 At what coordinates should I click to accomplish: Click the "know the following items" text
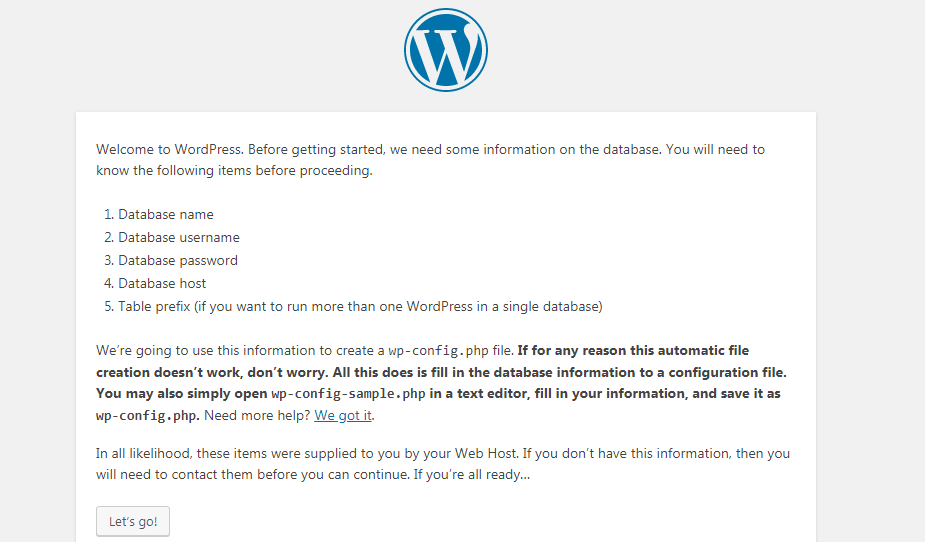(184, 170)
